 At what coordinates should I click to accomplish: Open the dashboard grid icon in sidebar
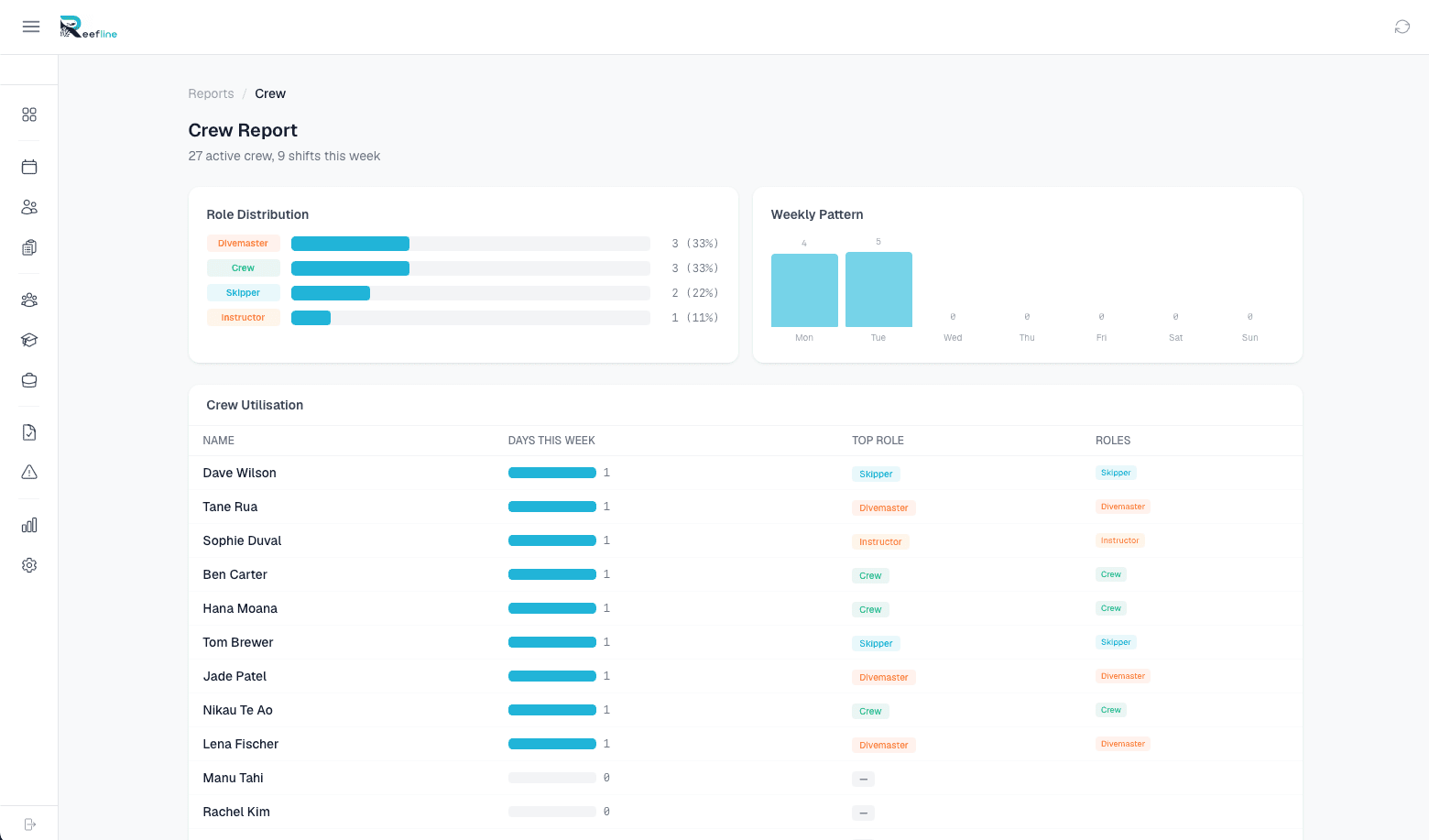click(x=29, y=115)
